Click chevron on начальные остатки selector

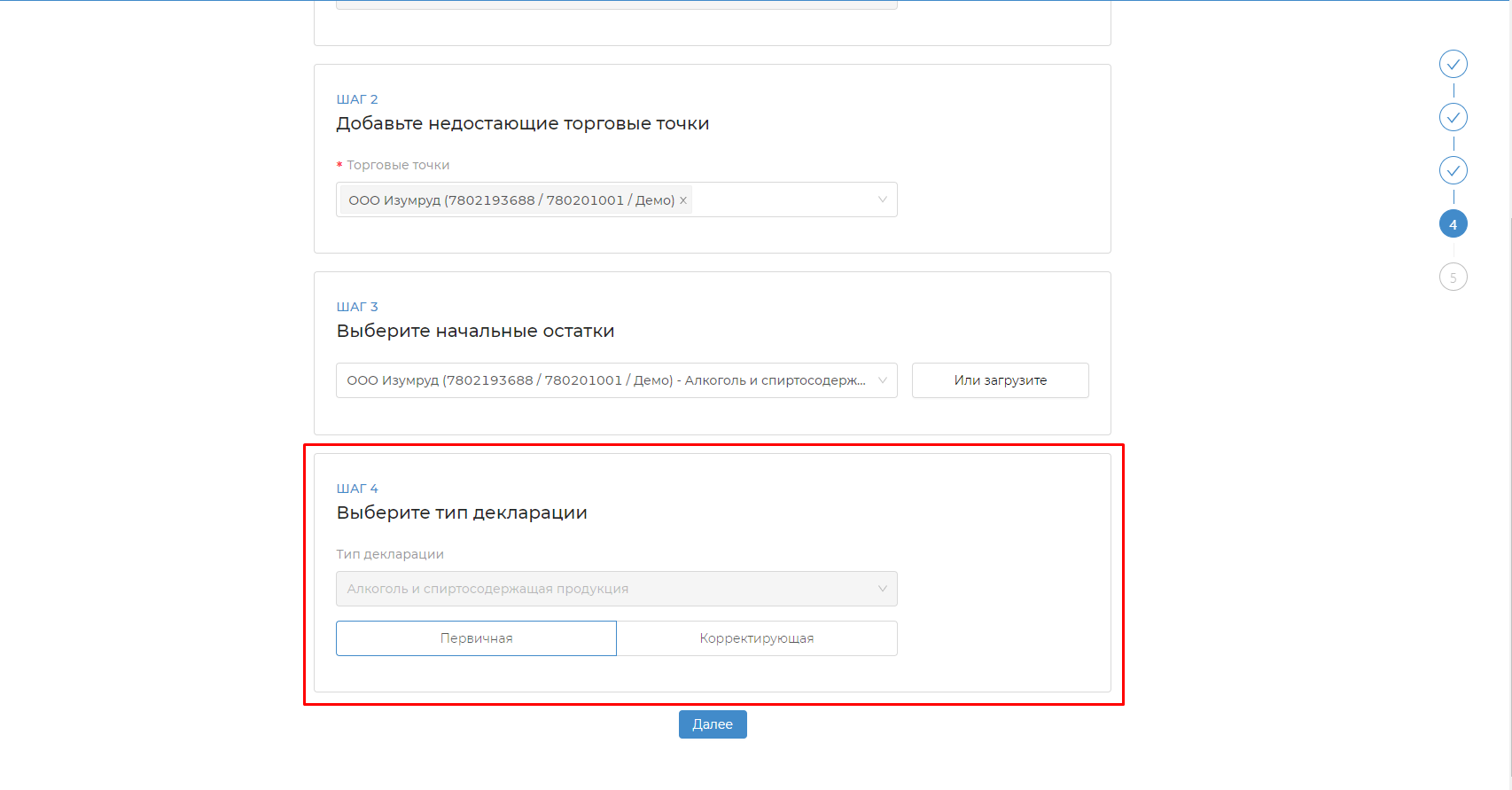coord(882,380)
